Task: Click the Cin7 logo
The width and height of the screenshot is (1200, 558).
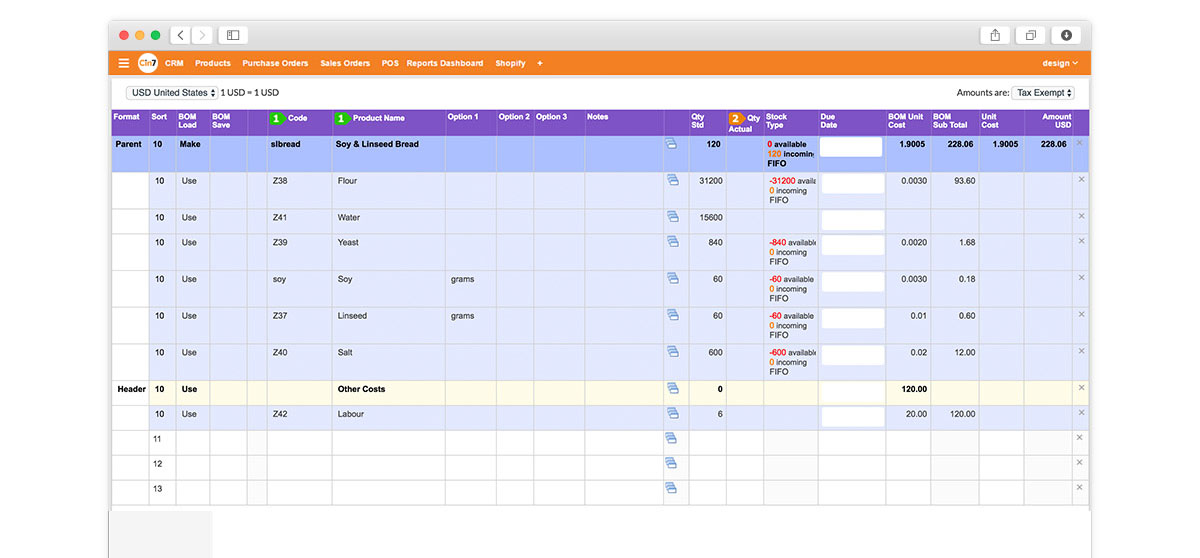Action: tap(148, 63)
